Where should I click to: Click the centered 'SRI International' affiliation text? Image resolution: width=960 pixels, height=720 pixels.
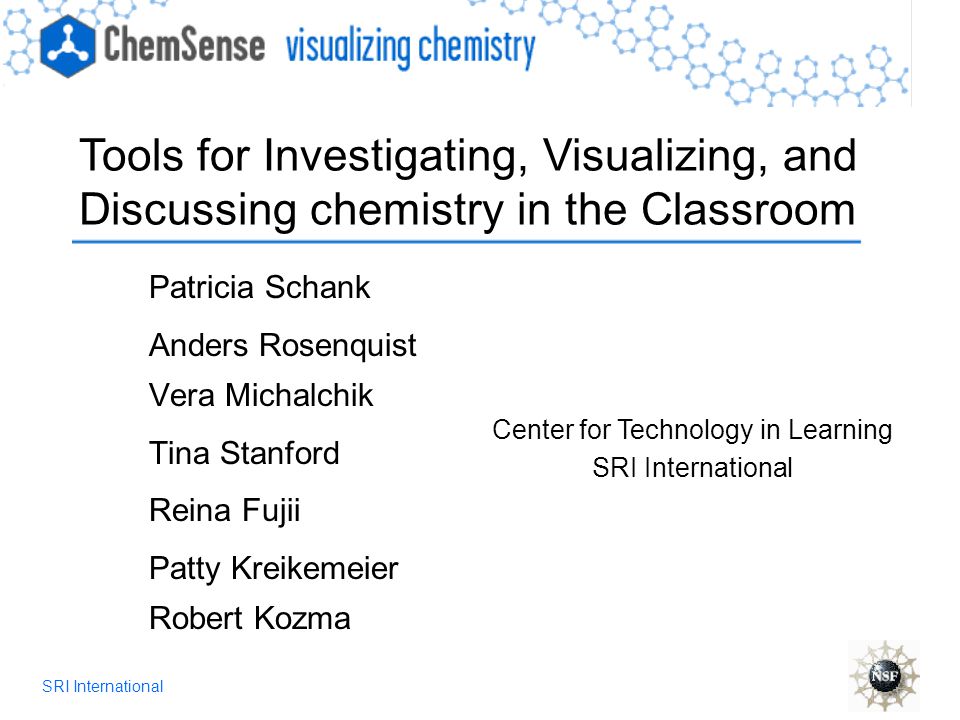692,468
